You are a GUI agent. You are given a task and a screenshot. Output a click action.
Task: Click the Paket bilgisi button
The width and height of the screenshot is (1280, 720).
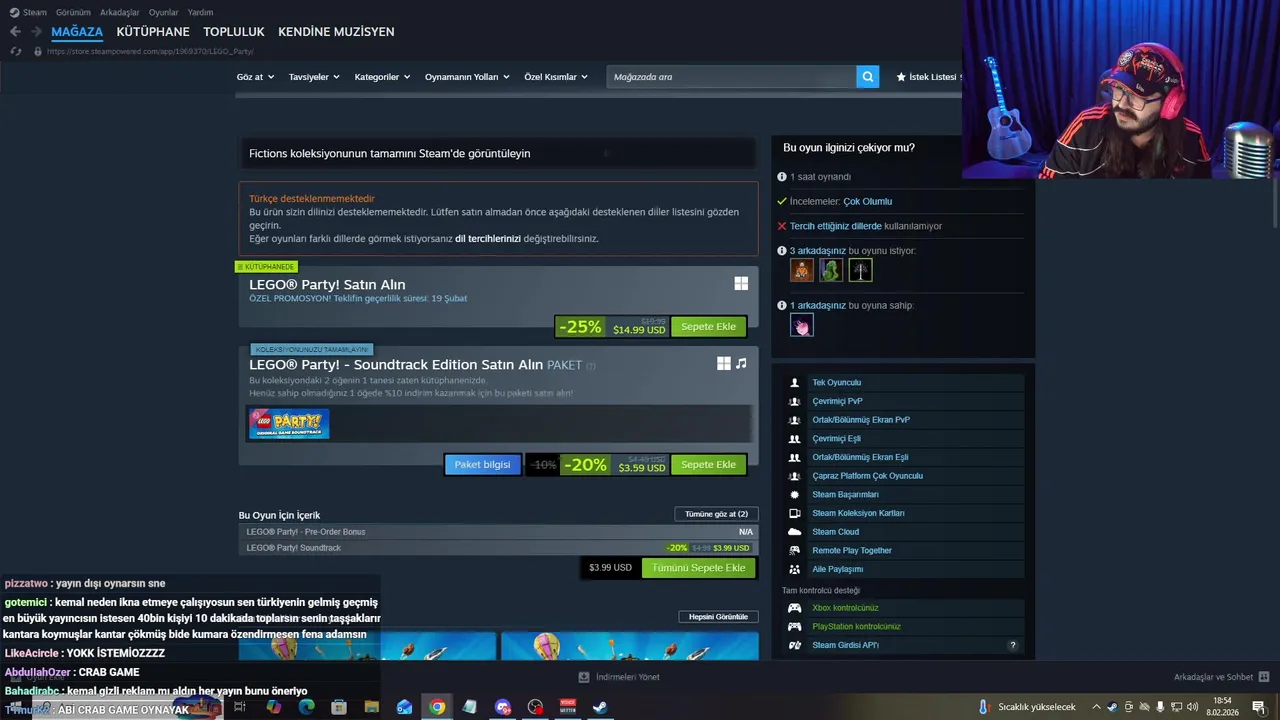482,465
